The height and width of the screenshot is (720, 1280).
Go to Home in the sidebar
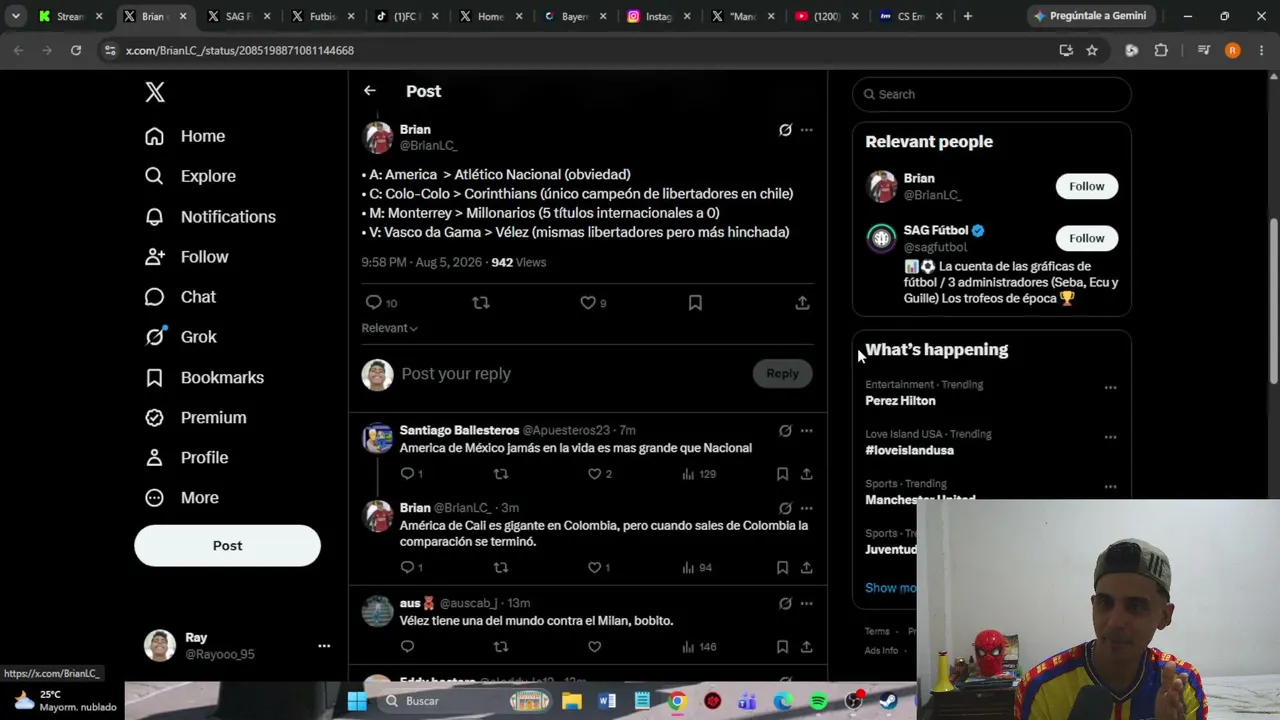(185, 136)
